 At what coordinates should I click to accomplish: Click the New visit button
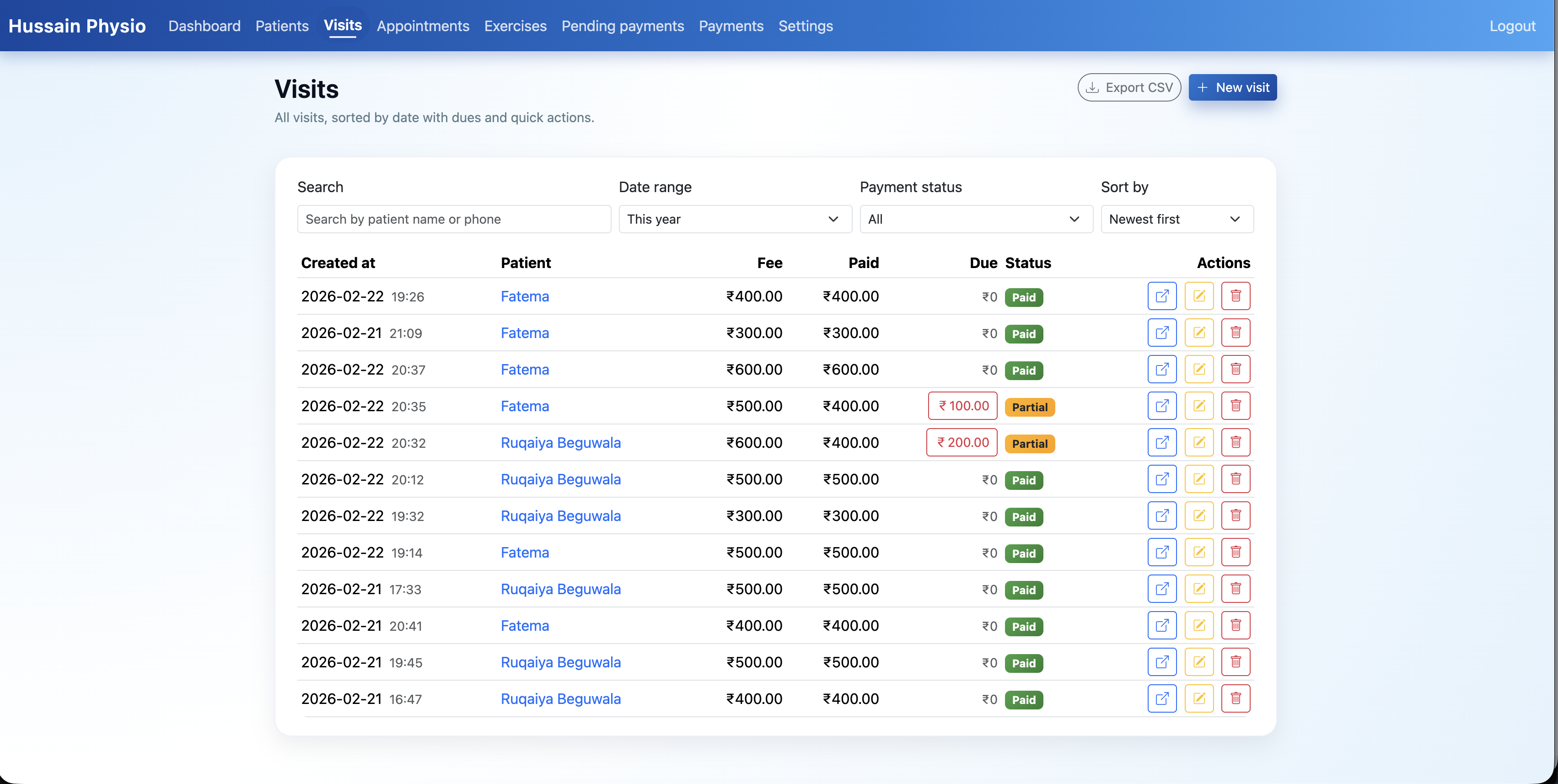pyautogui.click(x=1232, y=88)
